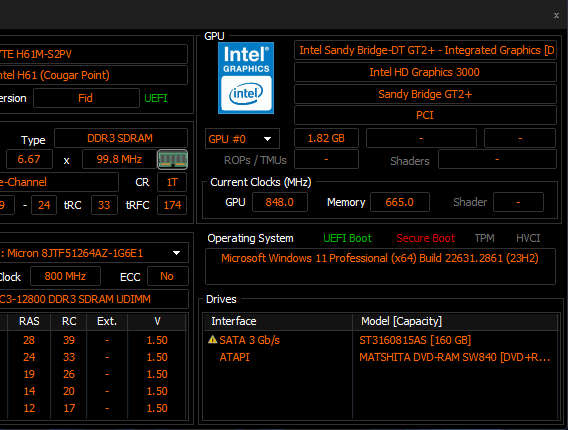Click the Shader clock field
The height and width of the screenshot is (430, 568).
tap(518, 202)
